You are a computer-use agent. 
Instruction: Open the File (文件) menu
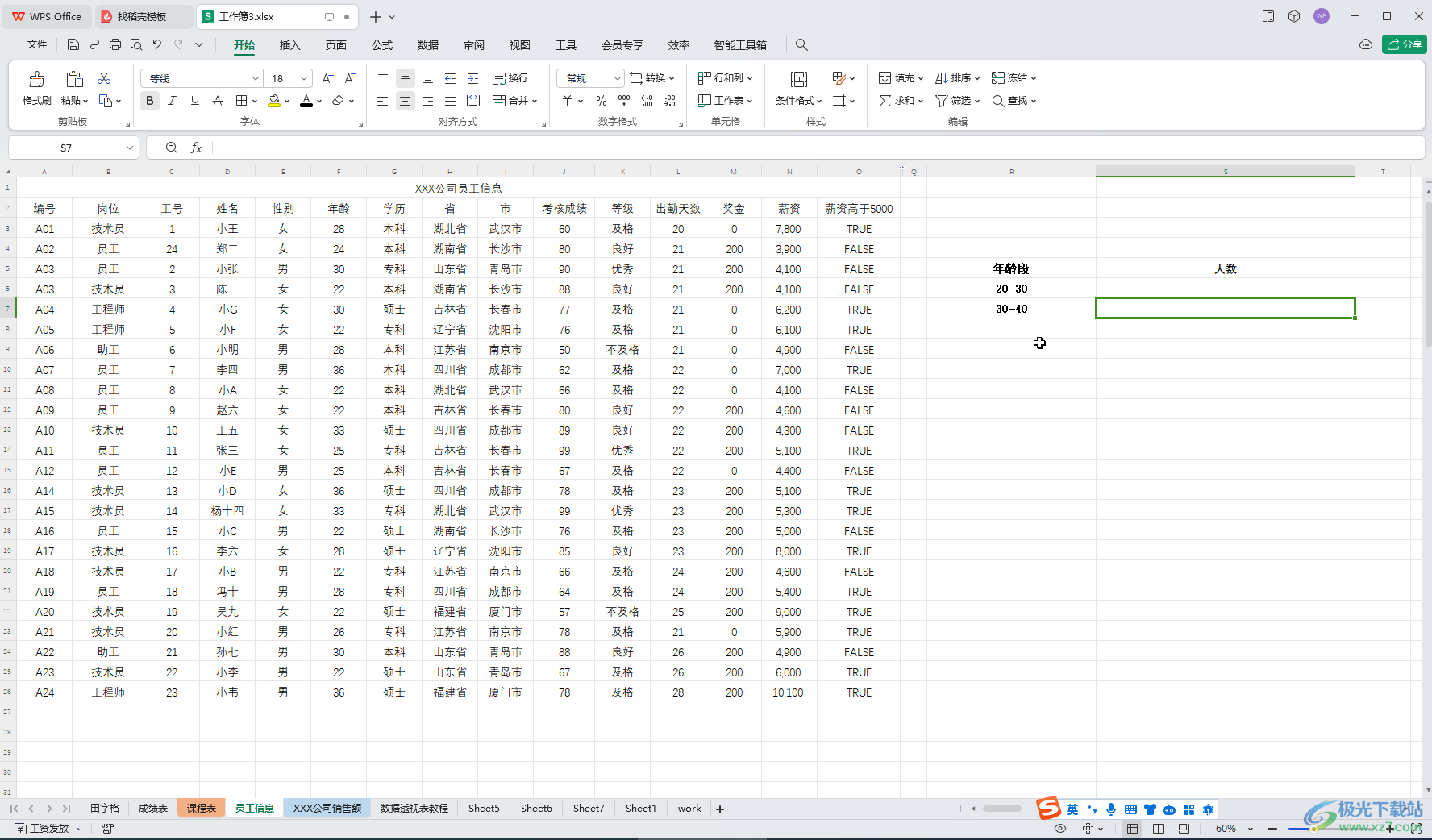click(31, 45)
